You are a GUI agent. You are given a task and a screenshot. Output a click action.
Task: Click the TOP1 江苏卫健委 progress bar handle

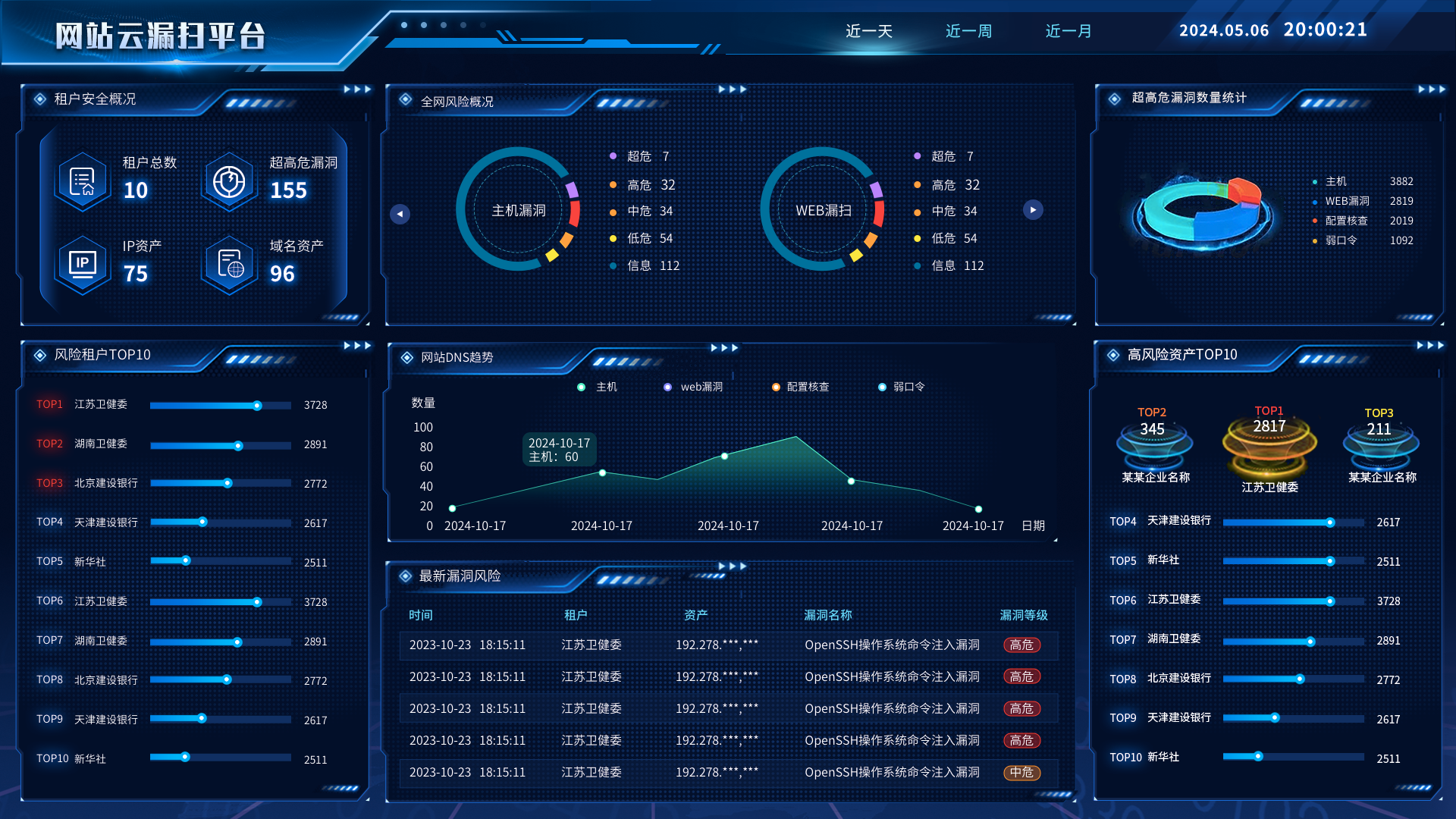click(x=257, y=406)
